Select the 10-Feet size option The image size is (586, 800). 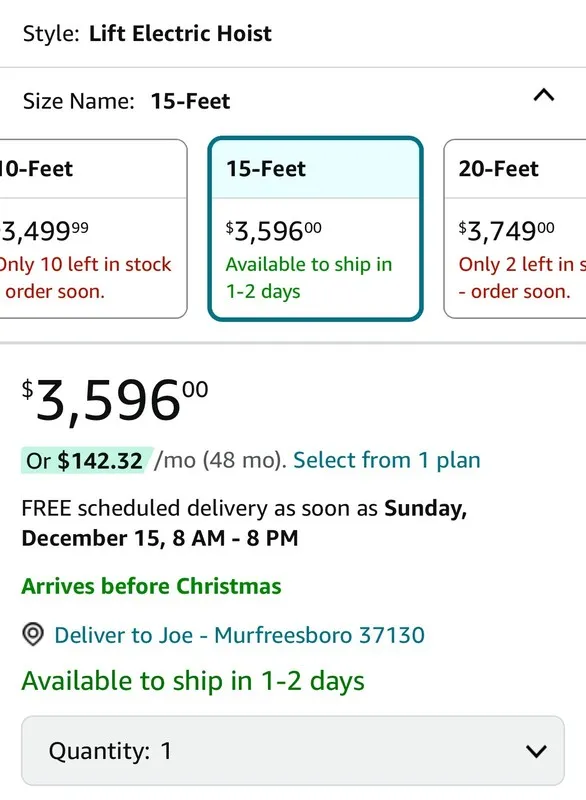pyautogui.click(x=93, y=229)
